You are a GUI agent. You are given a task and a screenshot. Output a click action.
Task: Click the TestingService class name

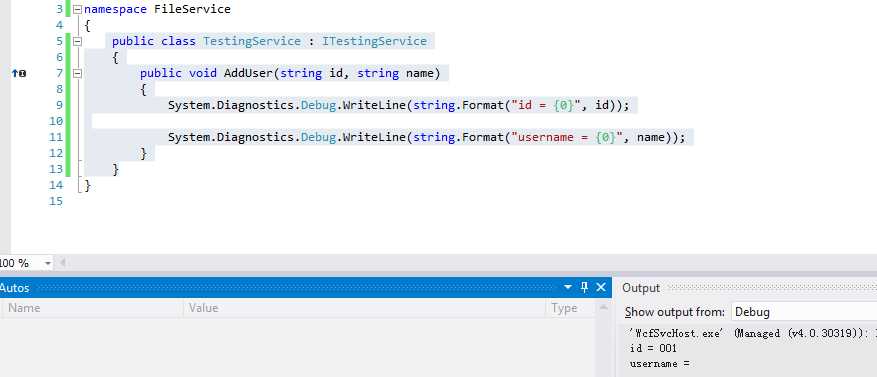(252, 41)
